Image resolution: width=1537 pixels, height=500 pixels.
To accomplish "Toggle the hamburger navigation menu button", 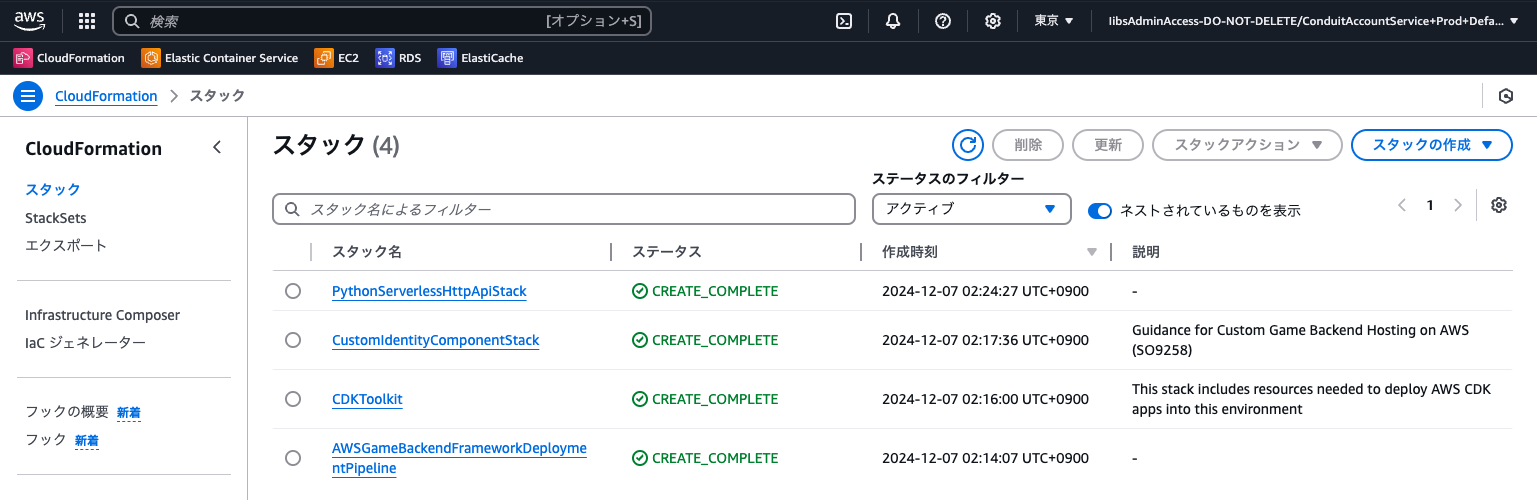I will 28,96.
